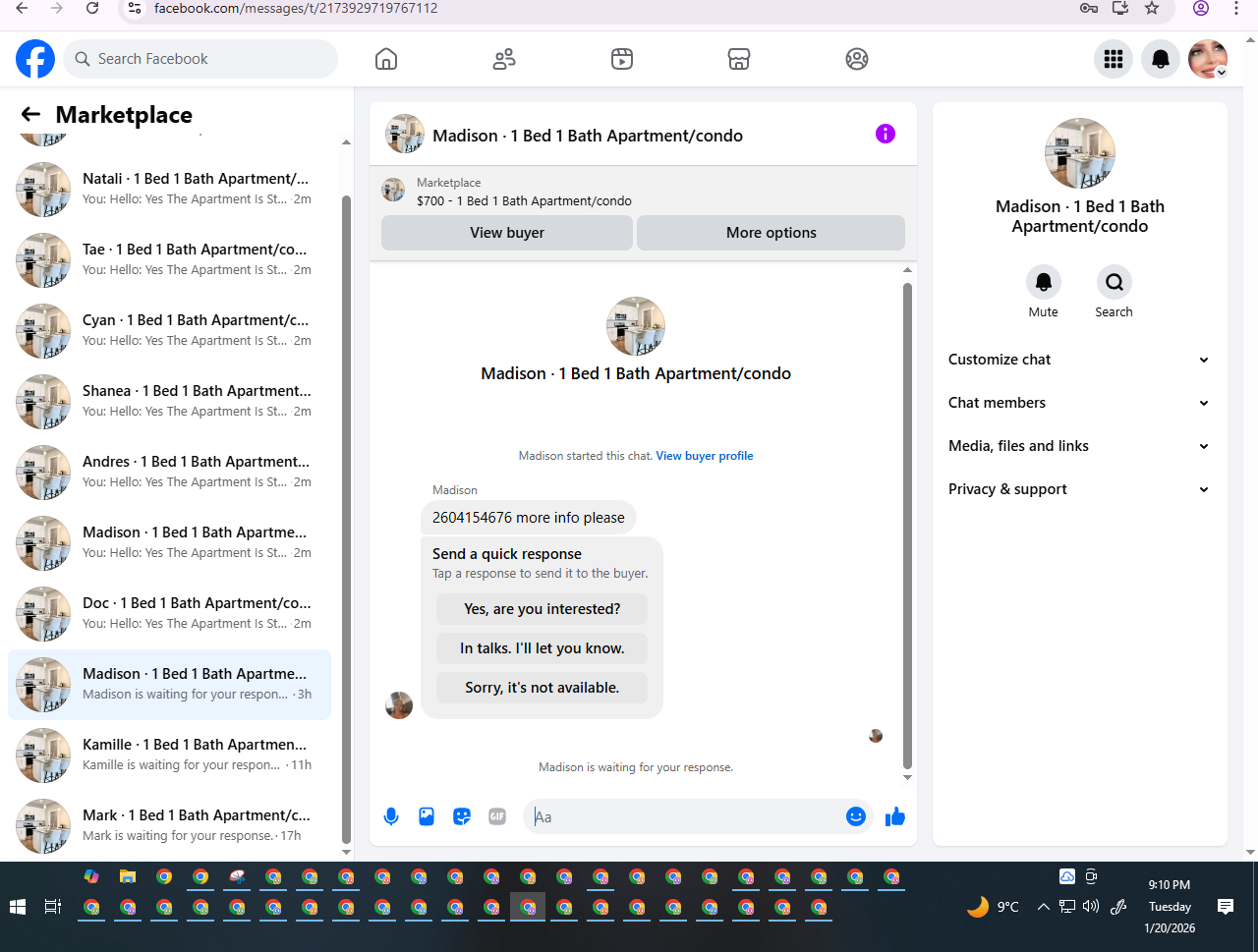The image size is (1258, 952).
Task: Show hidden system tray icons
Action: point(1043,907)
